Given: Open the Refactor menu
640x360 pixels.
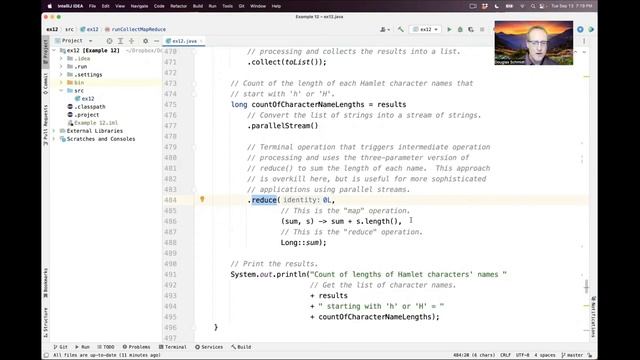Looking at the screenshot, I should tap(178, 6).
